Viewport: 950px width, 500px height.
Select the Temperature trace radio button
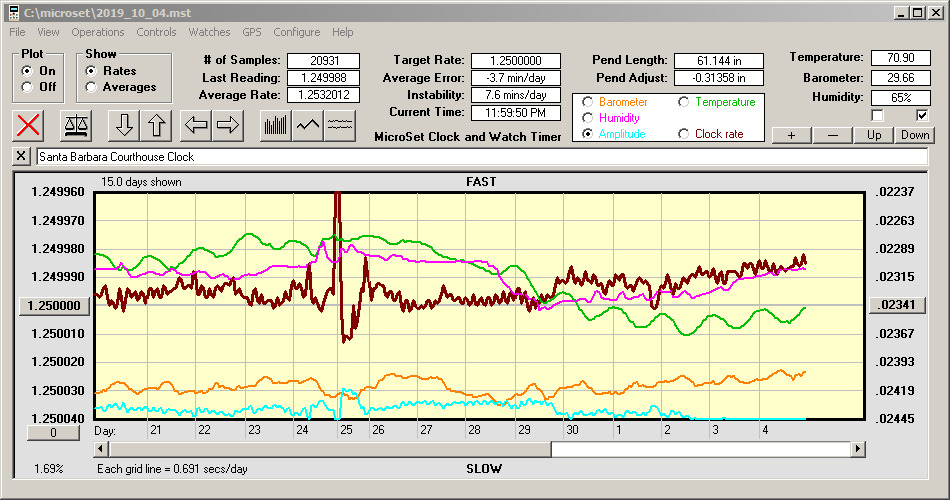(684, 102)
